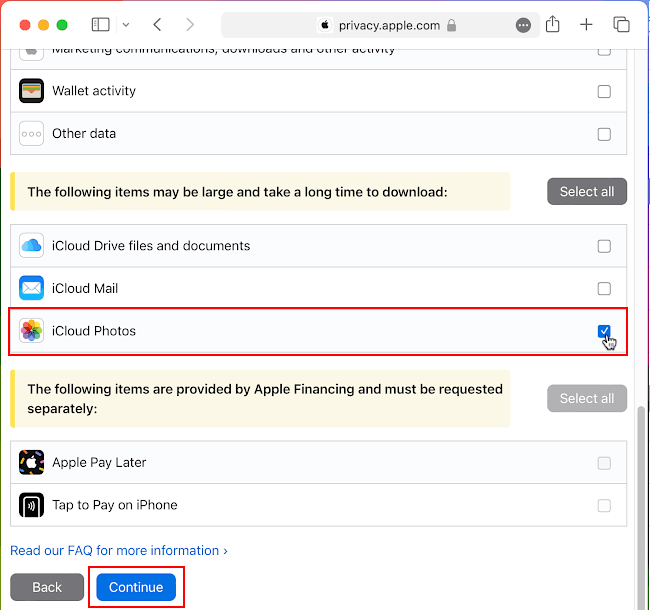Click the Tap to Pay on iPhone label

114,505
